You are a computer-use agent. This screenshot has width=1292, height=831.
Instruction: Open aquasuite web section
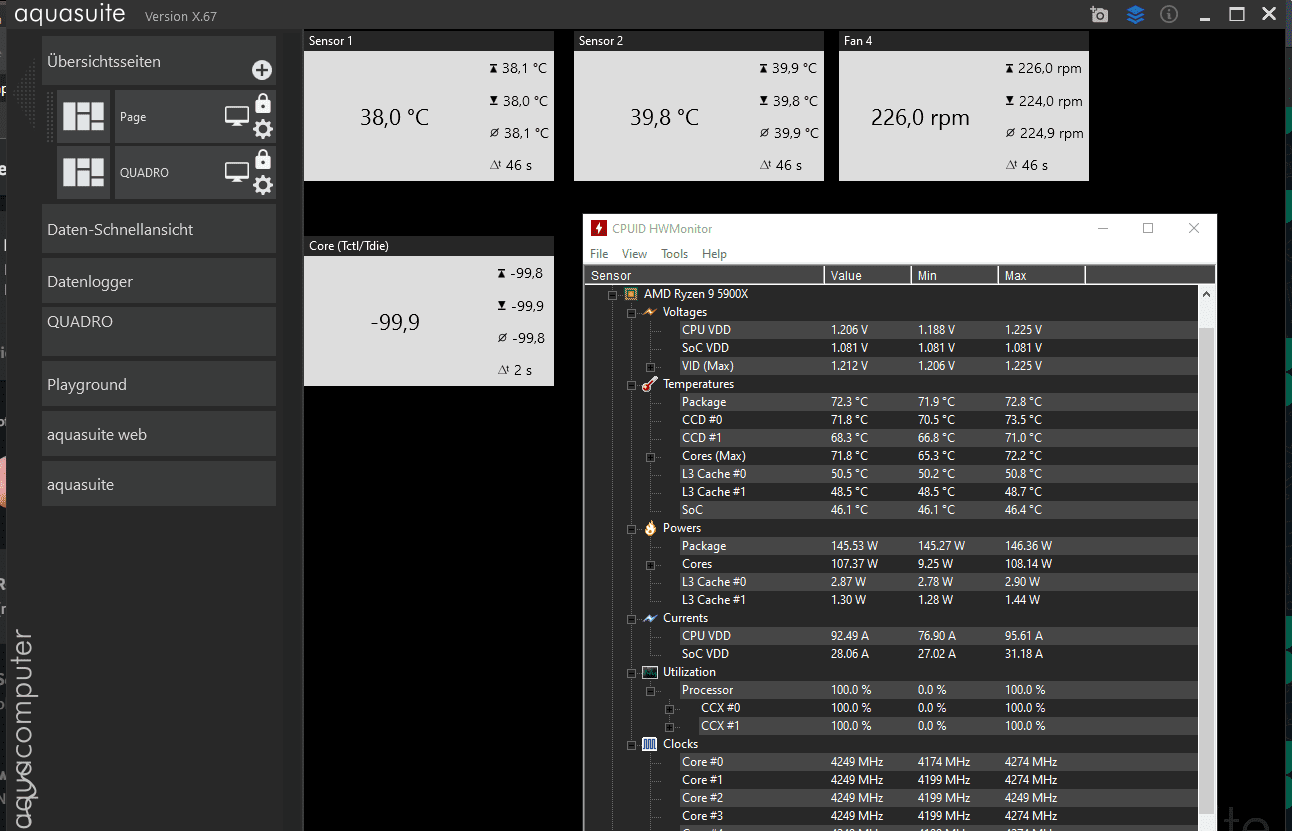click(x=159, y=434)
